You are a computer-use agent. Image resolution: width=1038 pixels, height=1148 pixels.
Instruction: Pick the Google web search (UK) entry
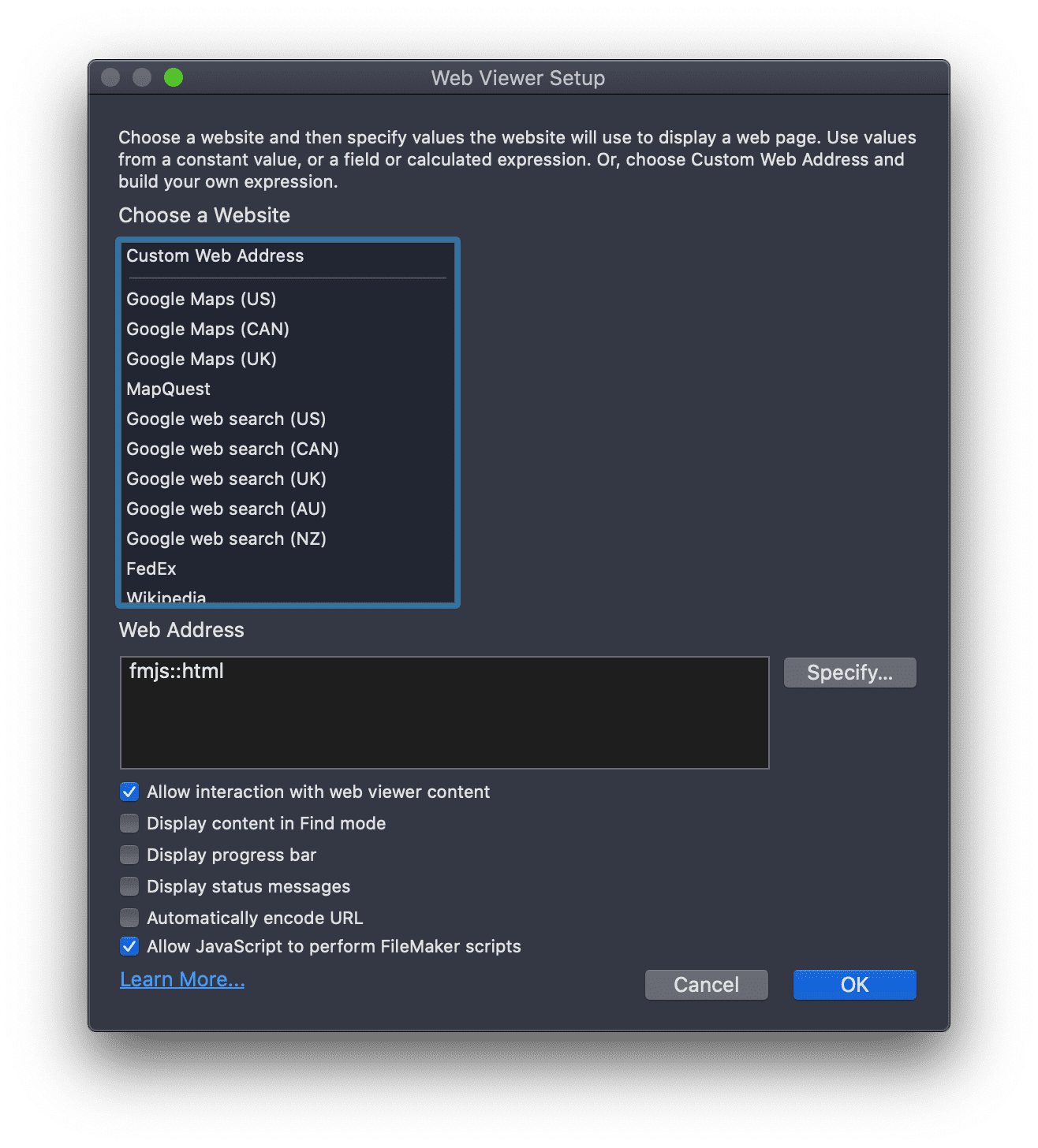(x=287, y=479)
